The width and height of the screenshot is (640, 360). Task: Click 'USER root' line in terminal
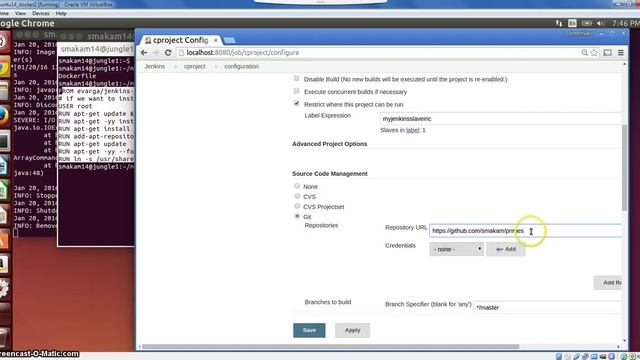pyautogui.click(x=75, y=106)
